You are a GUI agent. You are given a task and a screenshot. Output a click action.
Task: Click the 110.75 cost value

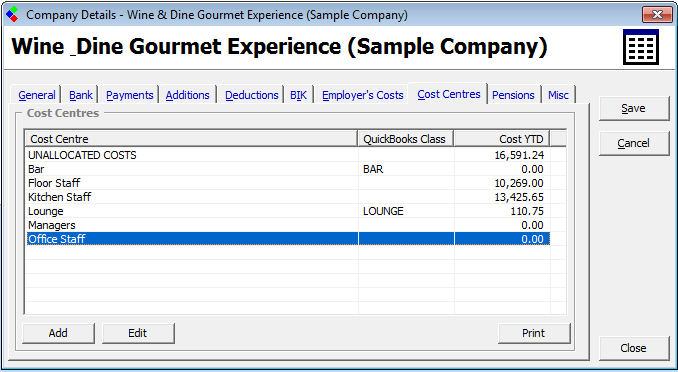pos(527,211)
